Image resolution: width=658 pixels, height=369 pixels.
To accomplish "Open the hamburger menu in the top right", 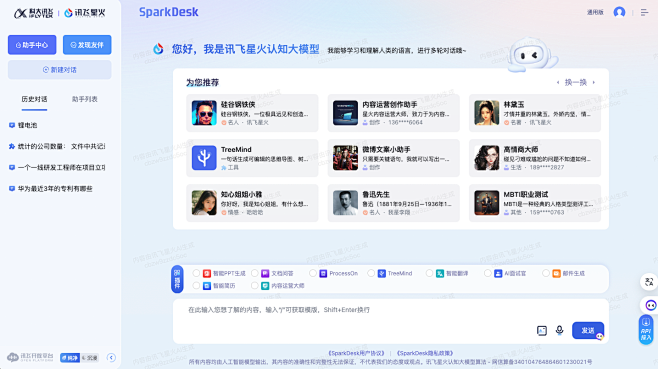I will [645, 13].
